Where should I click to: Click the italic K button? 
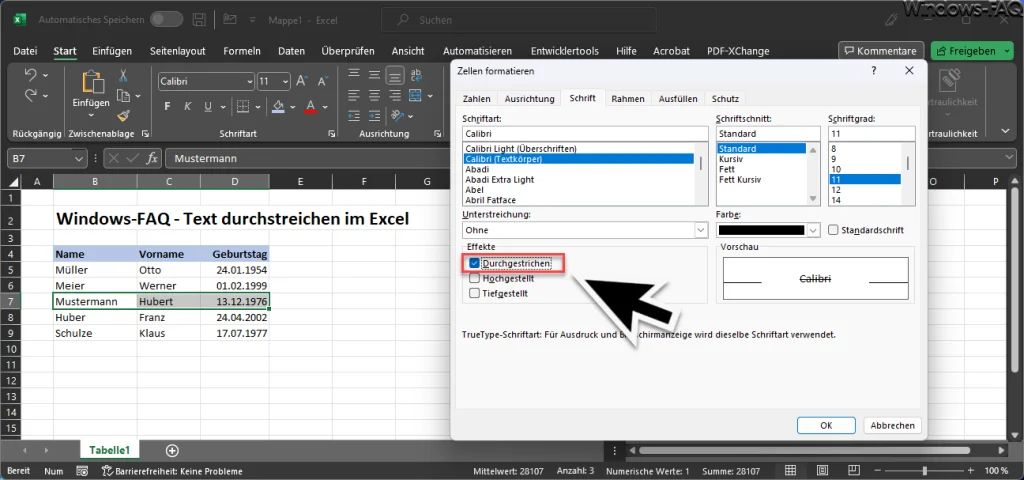(188, 106)
